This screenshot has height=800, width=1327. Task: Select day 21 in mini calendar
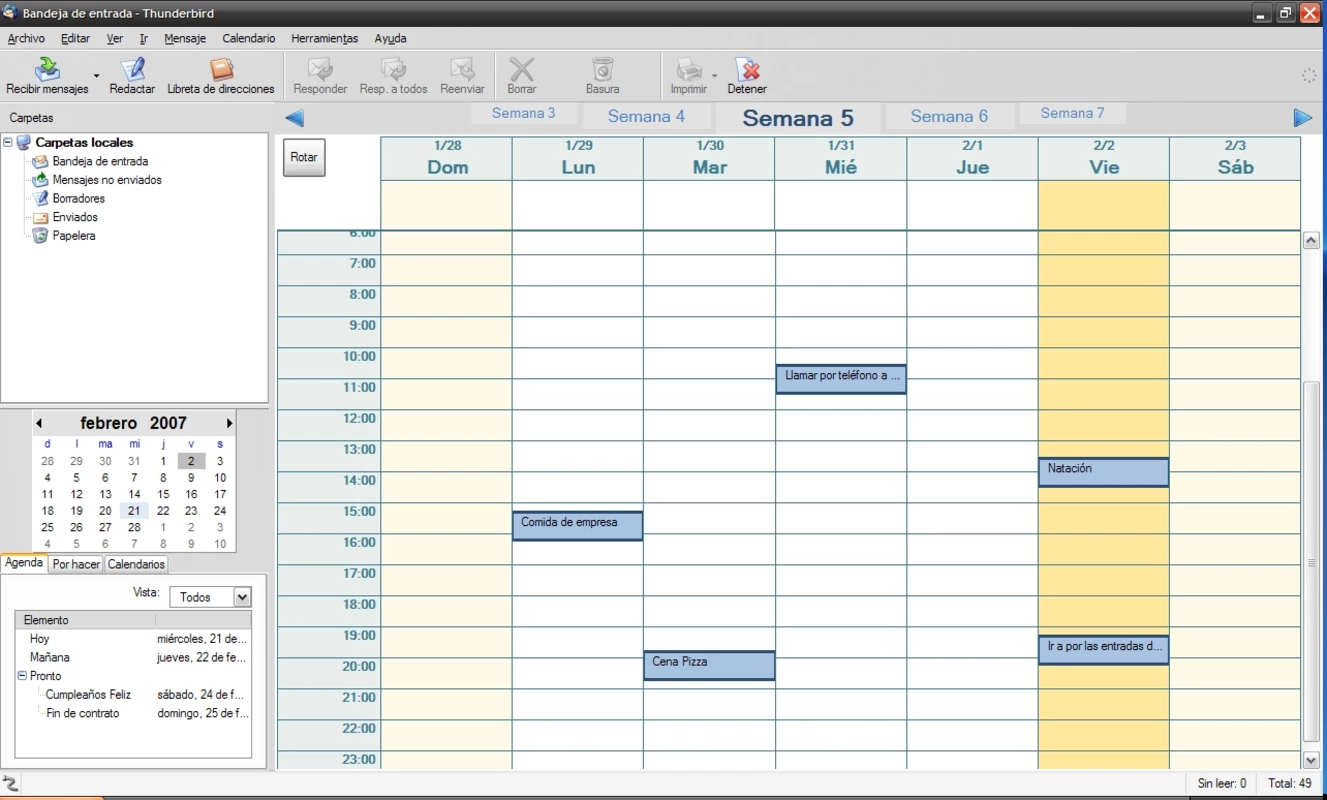(x=134, y=510)
